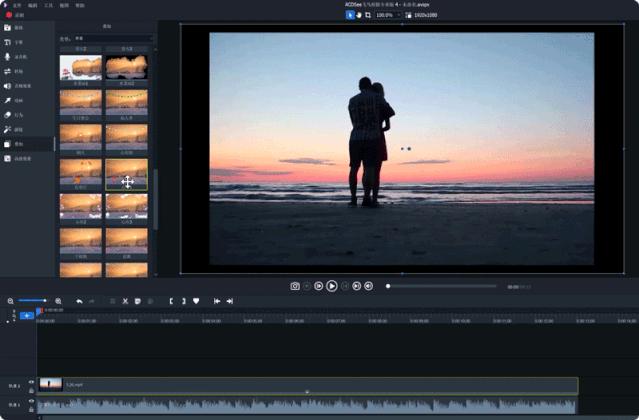This screenshot has height=420, width=639.
Task: Click the heart marker icon in the timeline toolbar
Action: [196, 300]
